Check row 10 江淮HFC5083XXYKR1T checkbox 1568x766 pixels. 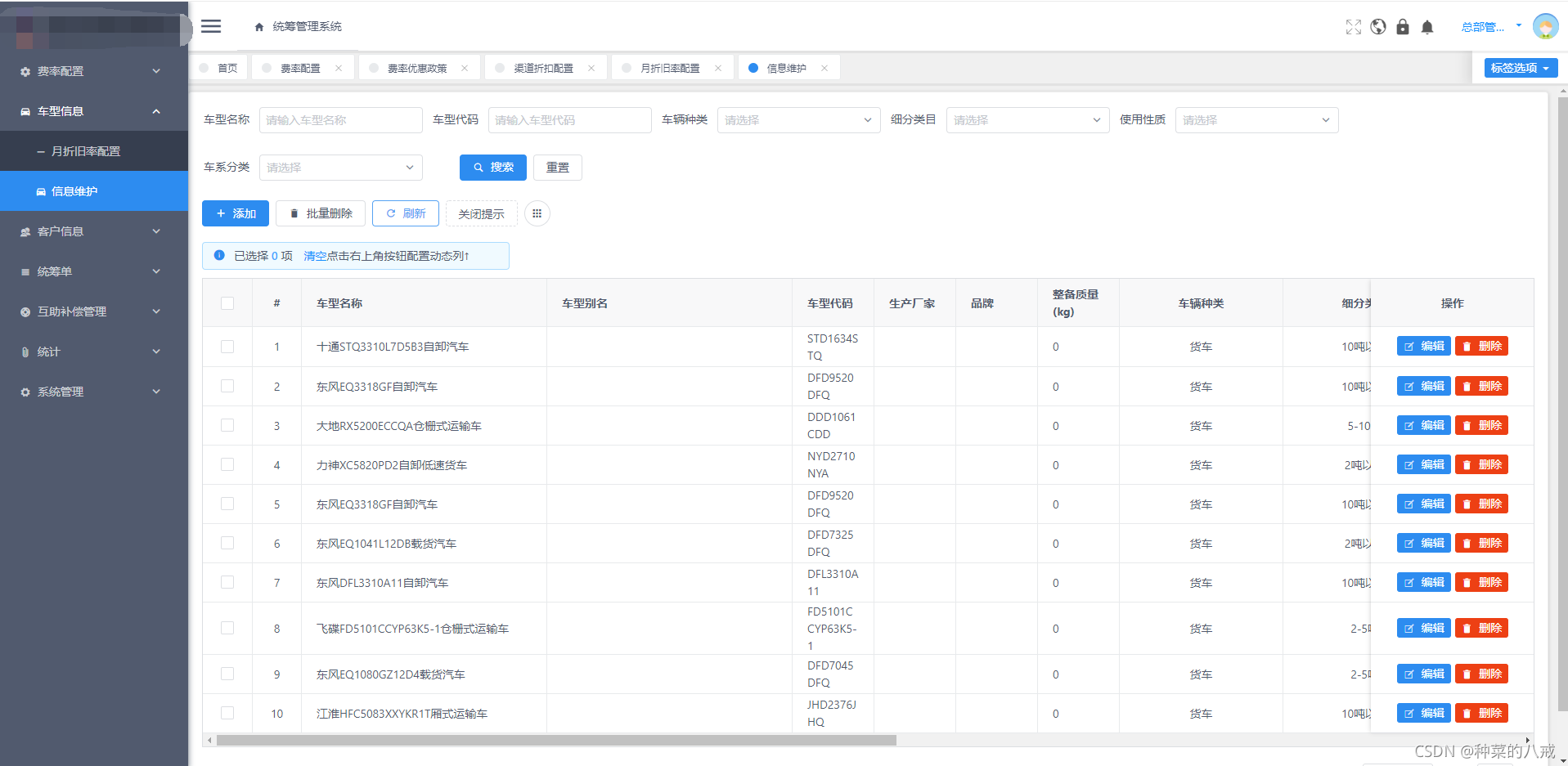click(x=227, y=713)
